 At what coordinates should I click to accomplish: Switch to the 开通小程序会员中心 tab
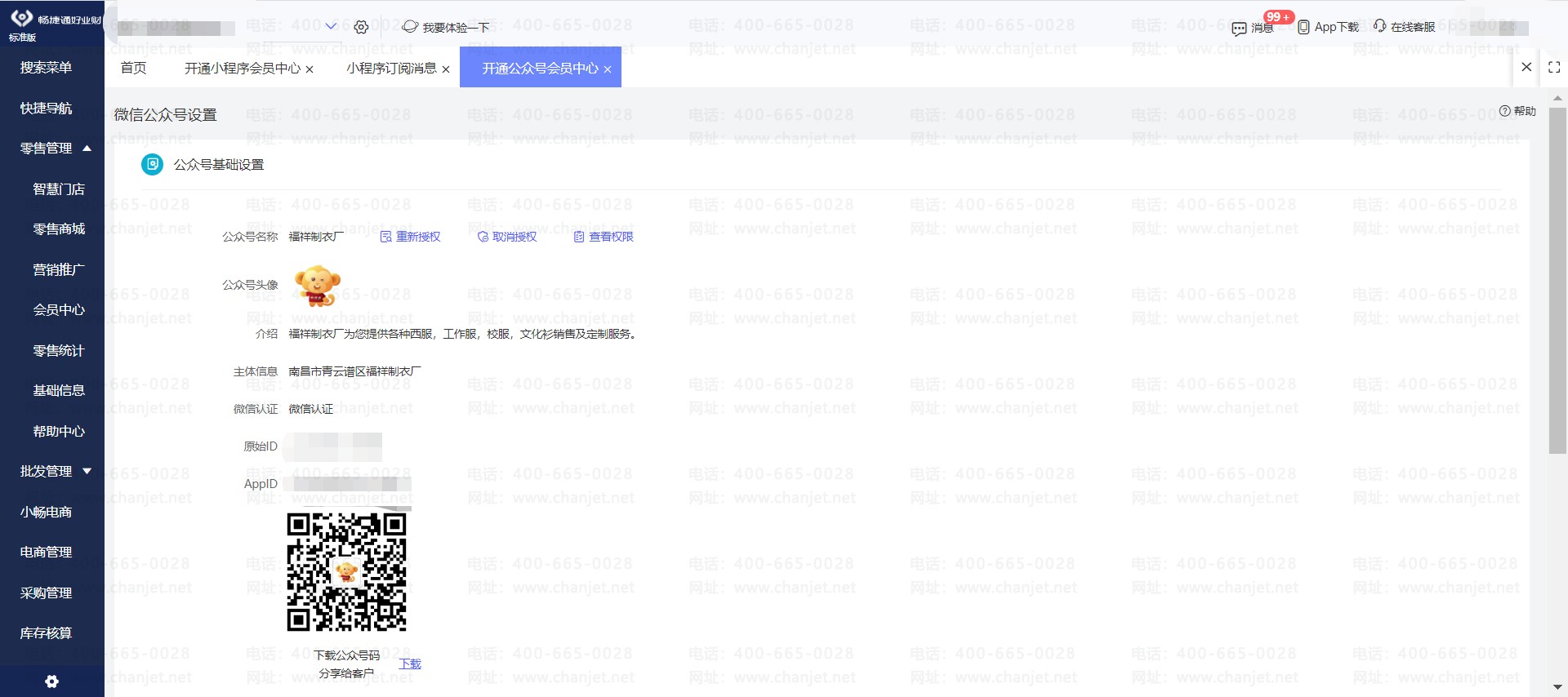(243, 68)
